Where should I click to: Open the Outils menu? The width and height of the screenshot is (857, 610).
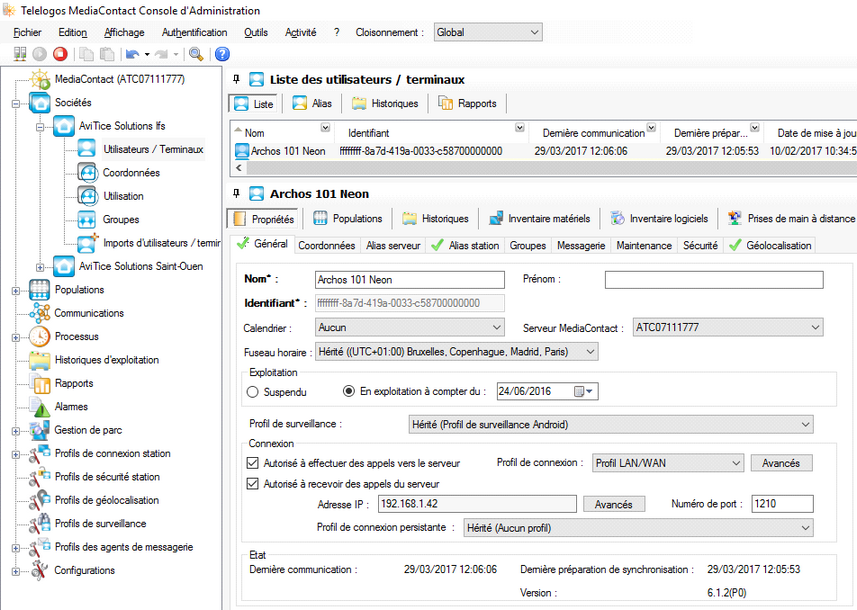[x=256, y=32]
